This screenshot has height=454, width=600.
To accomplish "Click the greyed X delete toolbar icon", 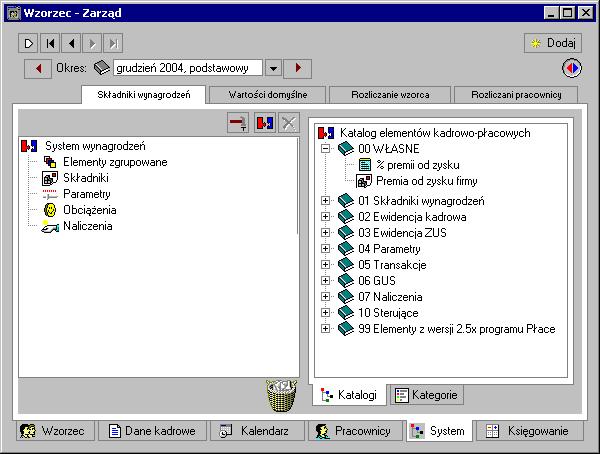I will pos(289,123).
